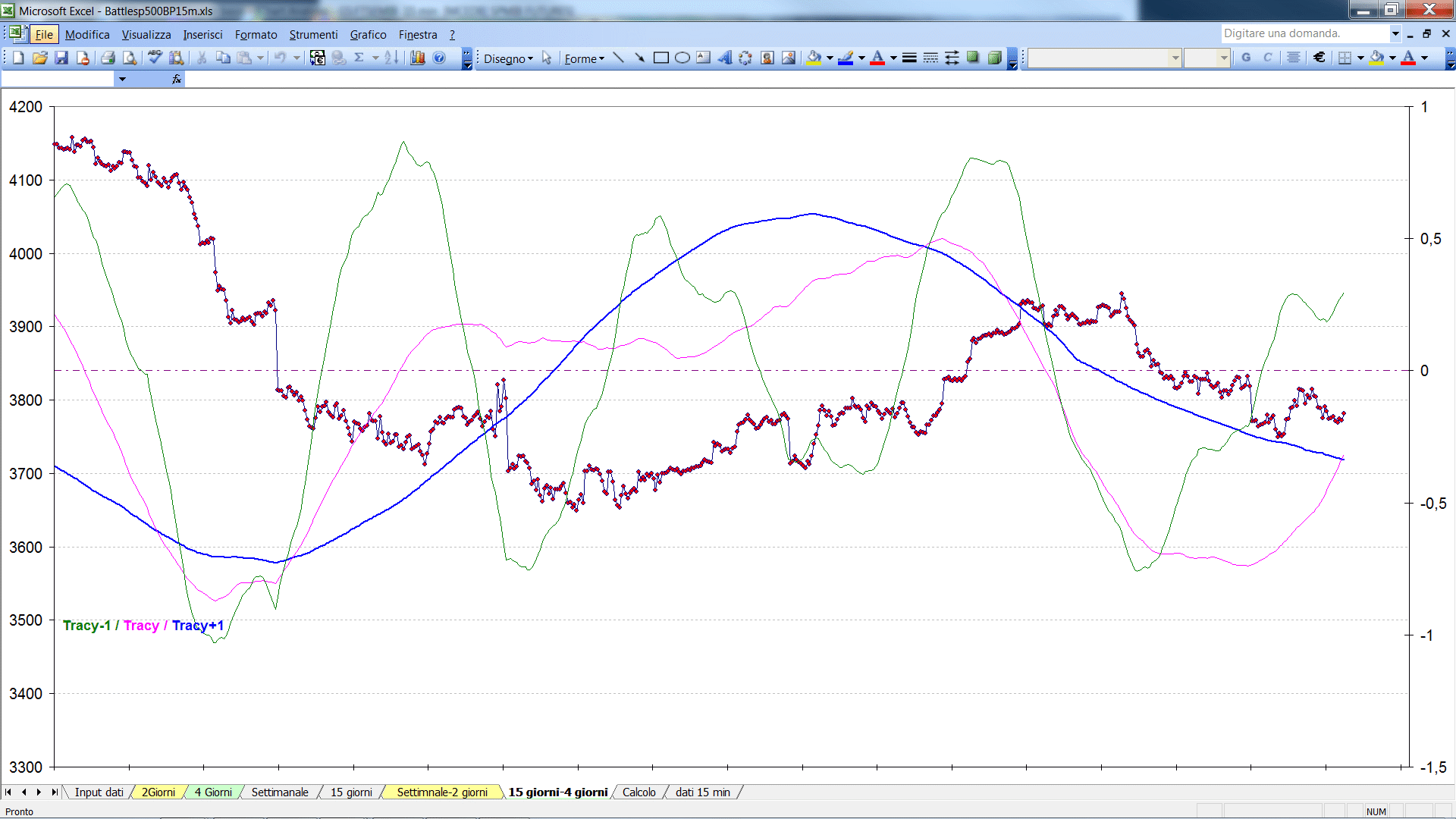Click the Copy icon

(223, 58)
